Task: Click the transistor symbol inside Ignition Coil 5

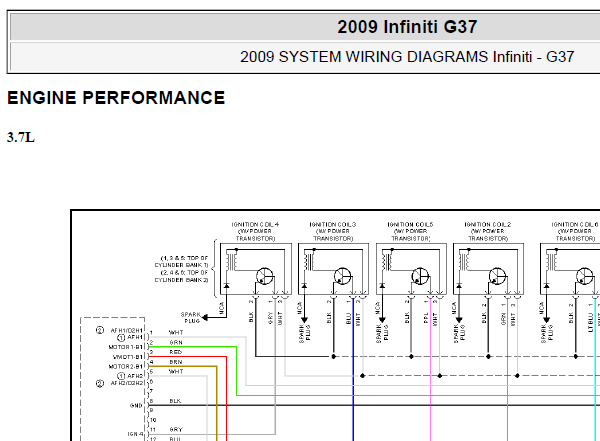Action: (x=420, y=276)
